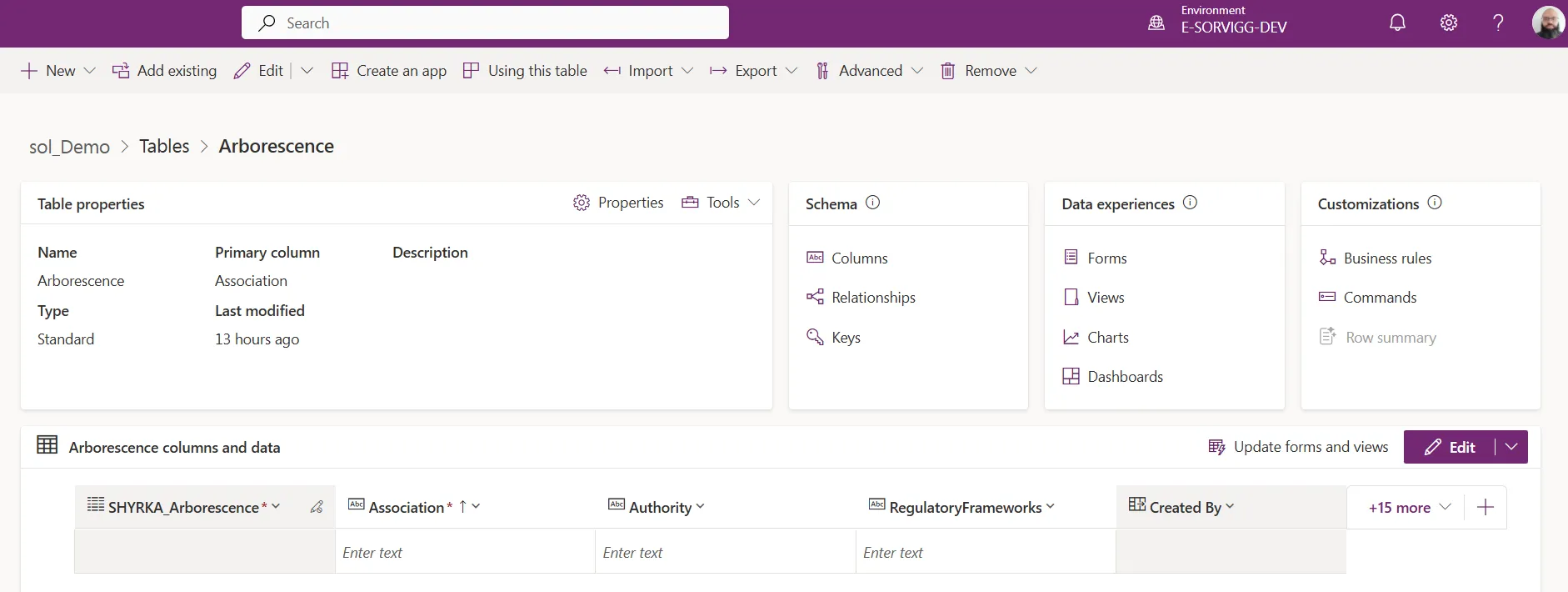Viewport: 1568px width, 592px height.
Task: Click Add existing in the command bar
Action: tap(164, 71)
